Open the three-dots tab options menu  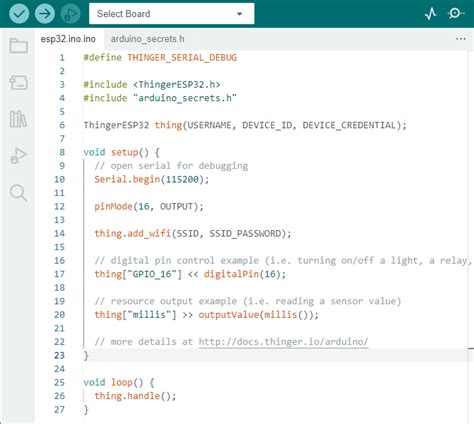[x=461, y=39]
